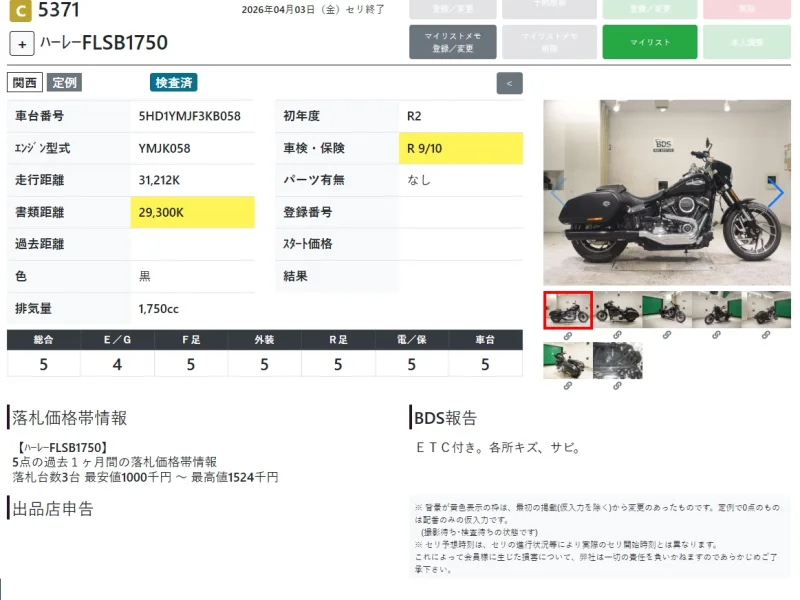Screen dimensions: 800x600
Task: Click the 出品店申告 section heading
Action: coord(53,509)
